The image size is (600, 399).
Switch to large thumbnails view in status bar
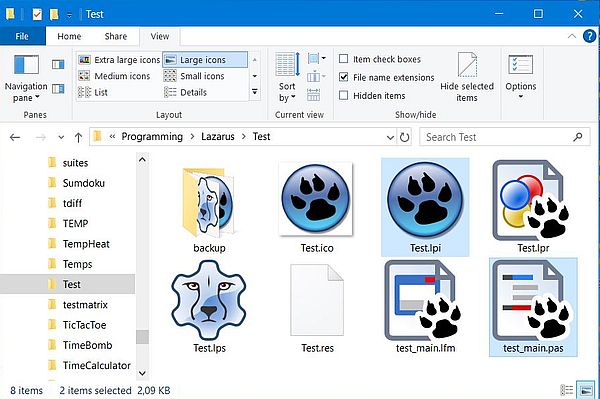click(585, 390)
